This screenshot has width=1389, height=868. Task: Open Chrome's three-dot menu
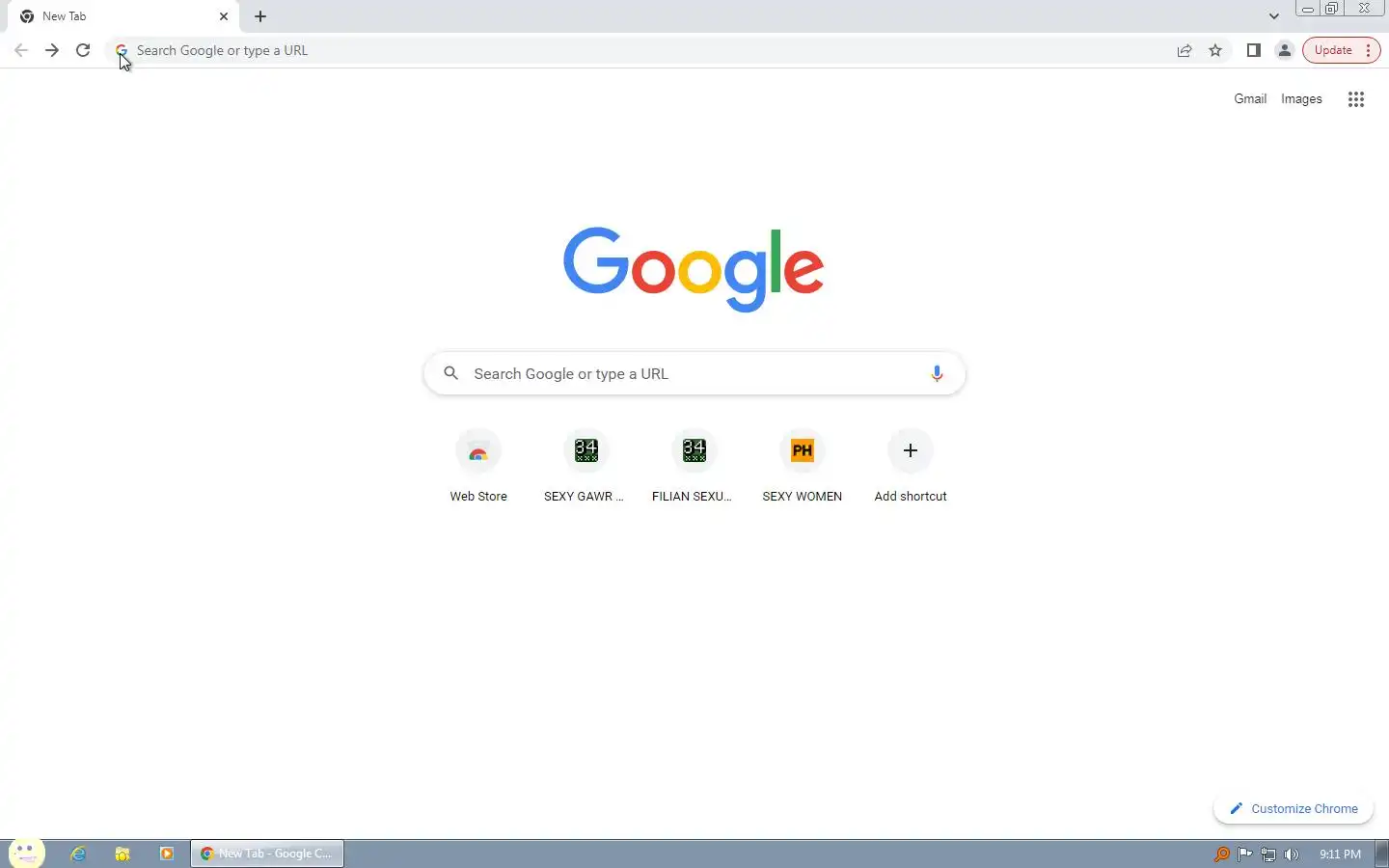tap(1369, 50)
